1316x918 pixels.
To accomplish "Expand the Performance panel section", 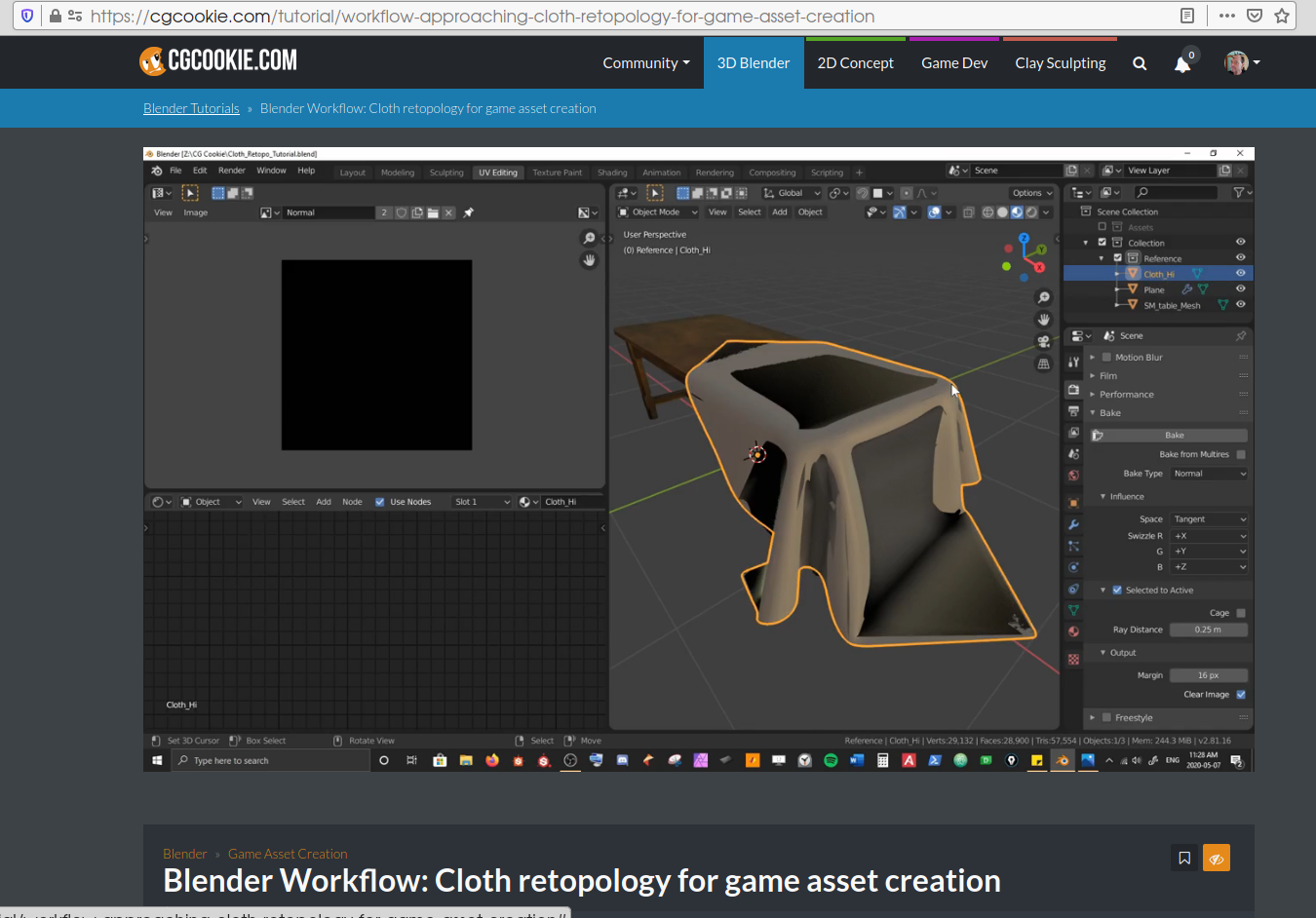I will (x=1126, y=395).
